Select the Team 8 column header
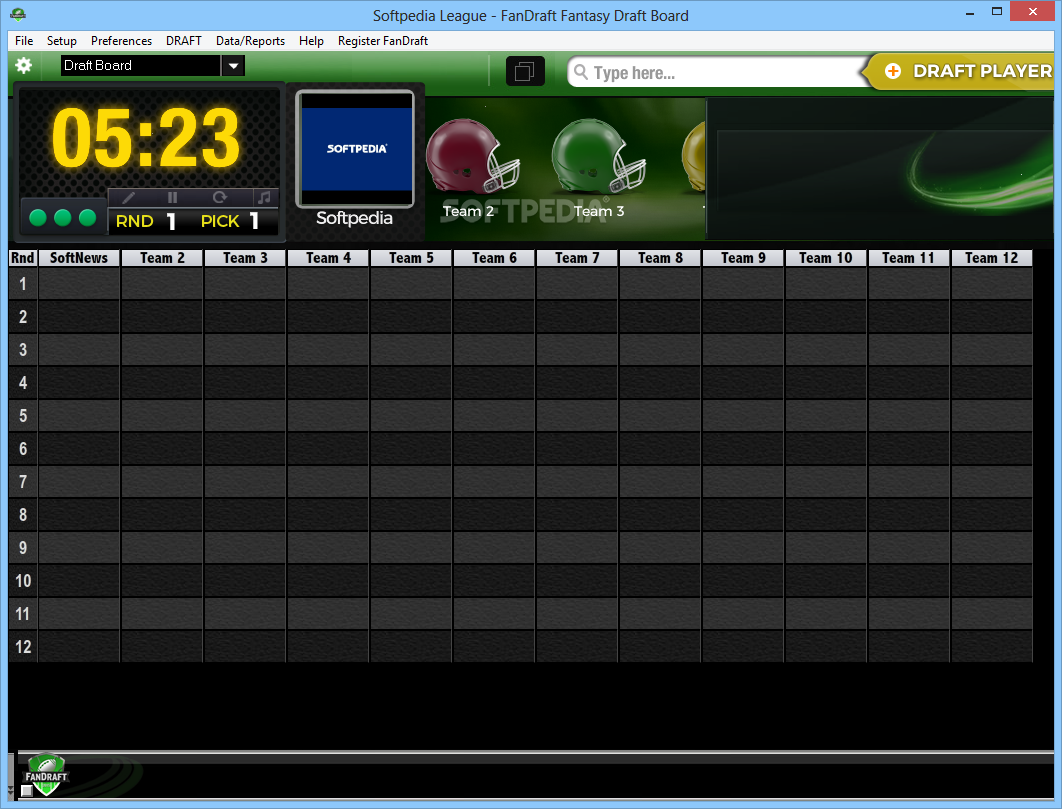 [660, 257]
